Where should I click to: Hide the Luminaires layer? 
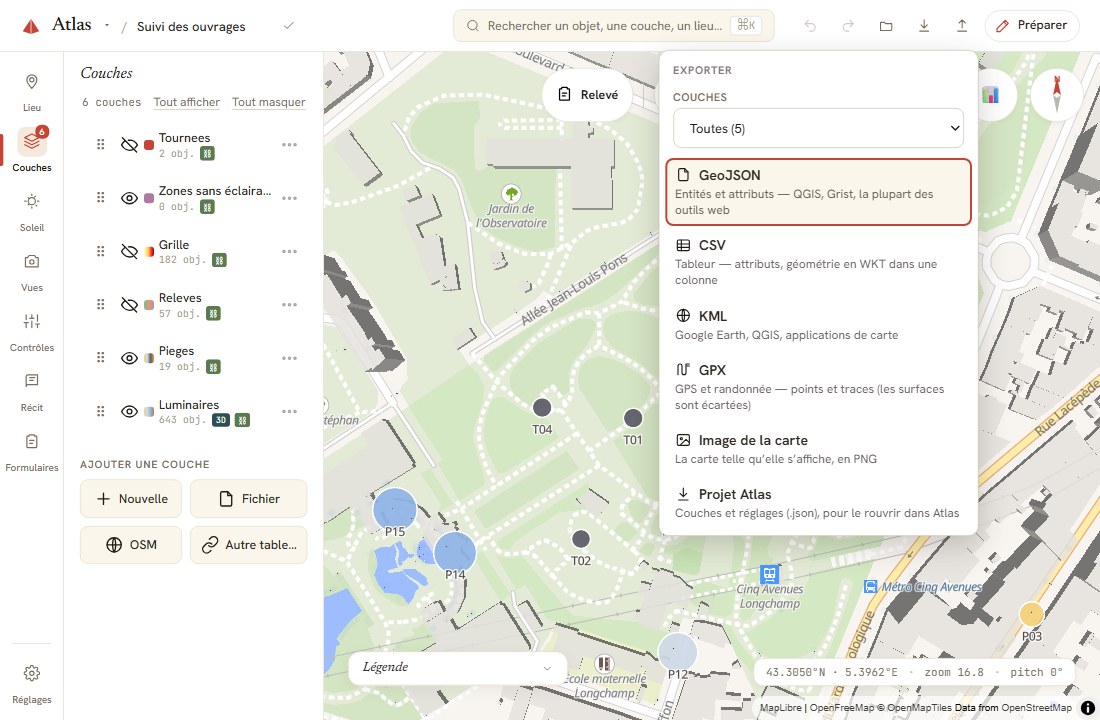point(129,411)
